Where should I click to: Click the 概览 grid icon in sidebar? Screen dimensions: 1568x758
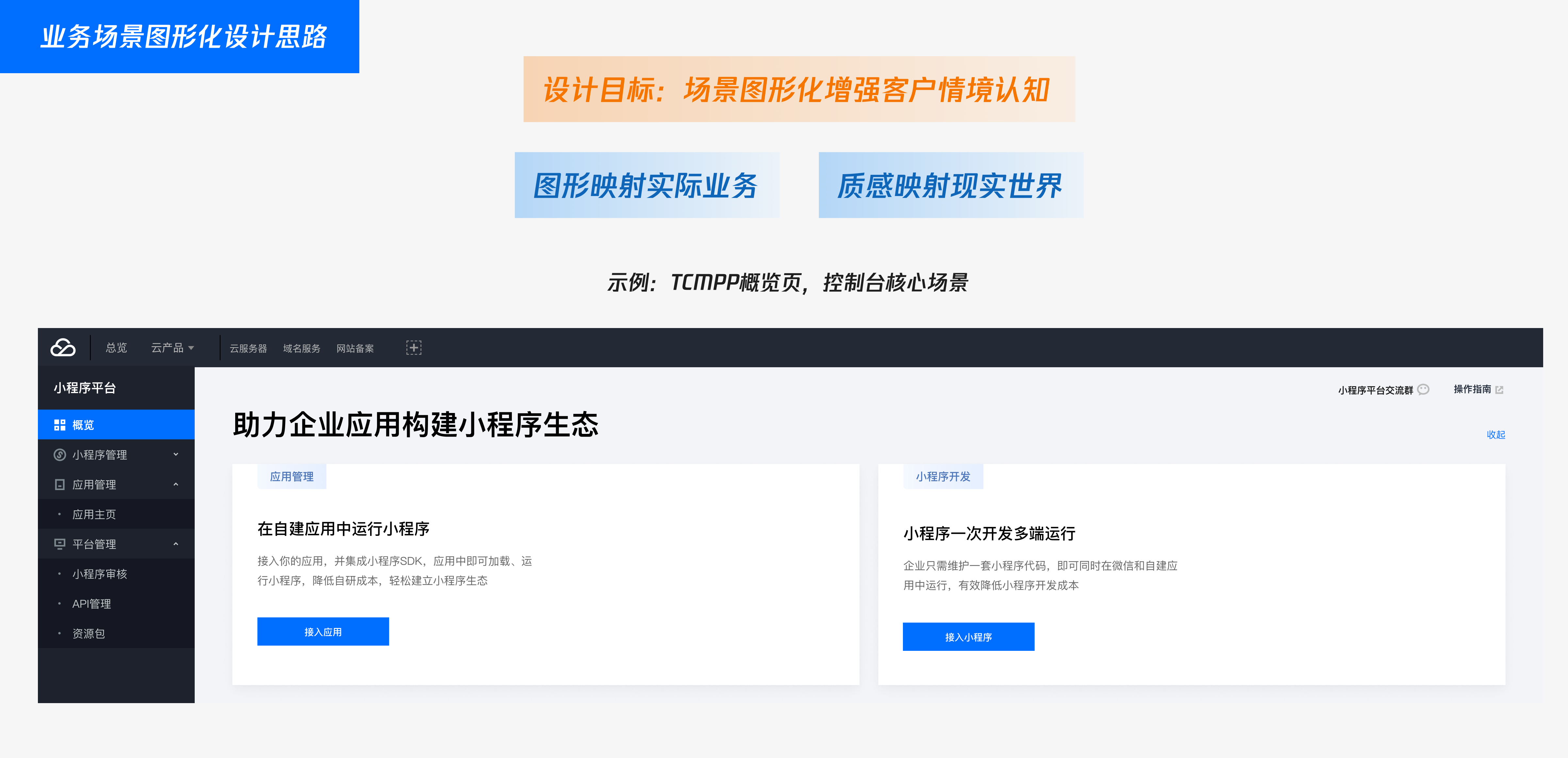(60, 425)
